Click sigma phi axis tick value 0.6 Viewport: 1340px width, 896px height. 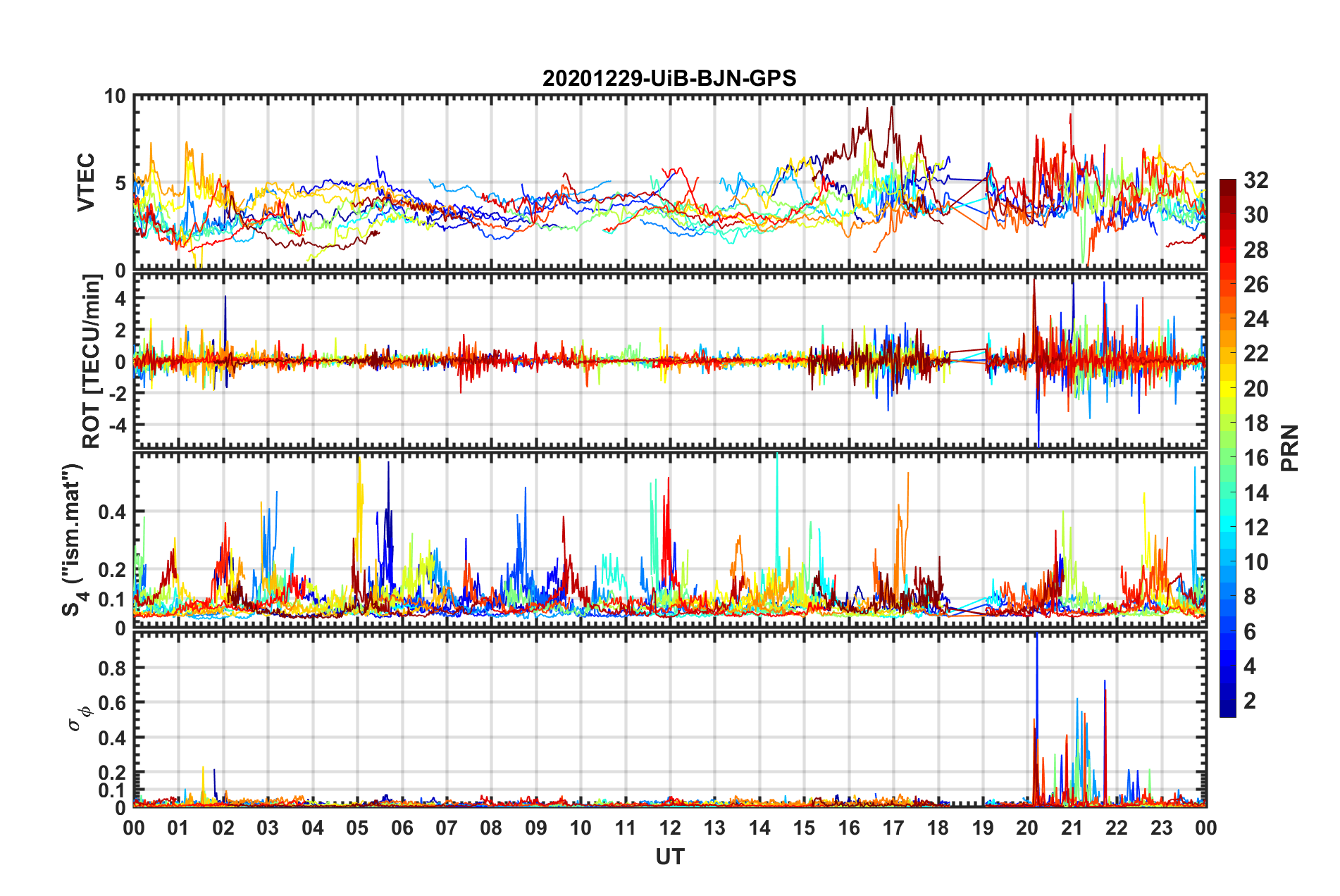(113, 703)
